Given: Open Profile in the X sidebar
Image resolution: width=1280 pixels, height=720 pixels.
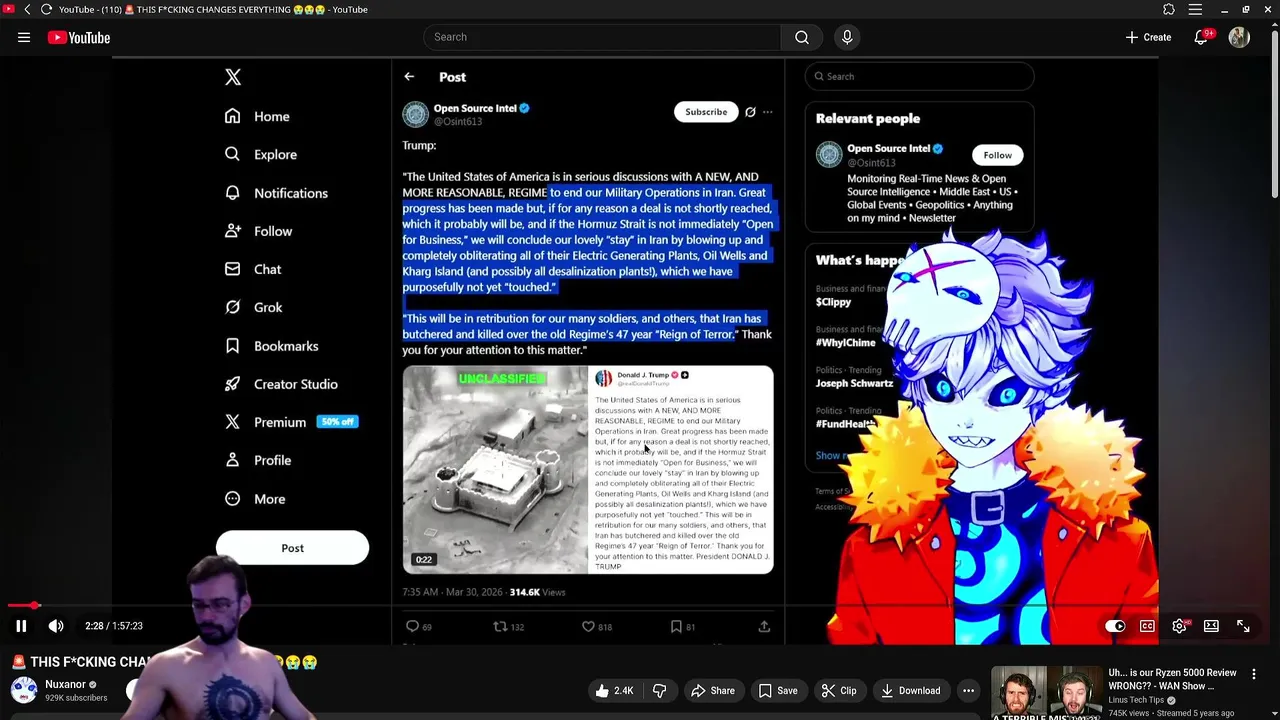Looking at the screenshot, I should coord(257,461).
